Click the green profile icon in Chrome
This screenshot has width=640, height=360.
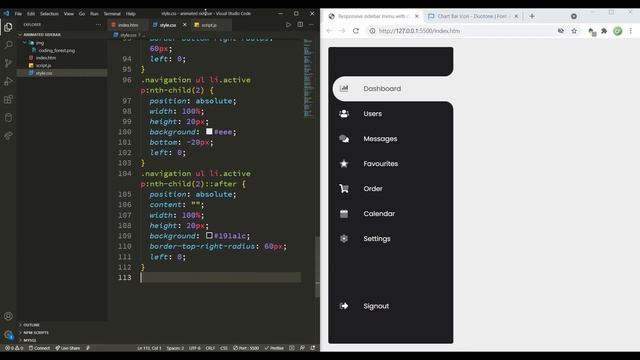[x=618, y=31]
